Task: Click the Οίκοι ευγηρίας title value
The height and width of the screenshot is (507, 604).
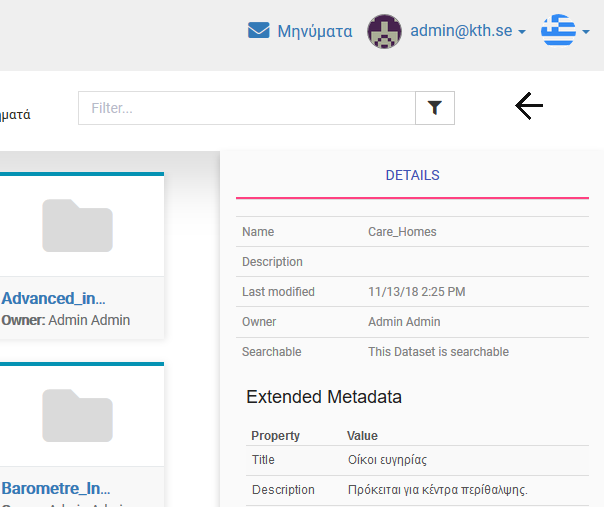Action: [387, 460]
